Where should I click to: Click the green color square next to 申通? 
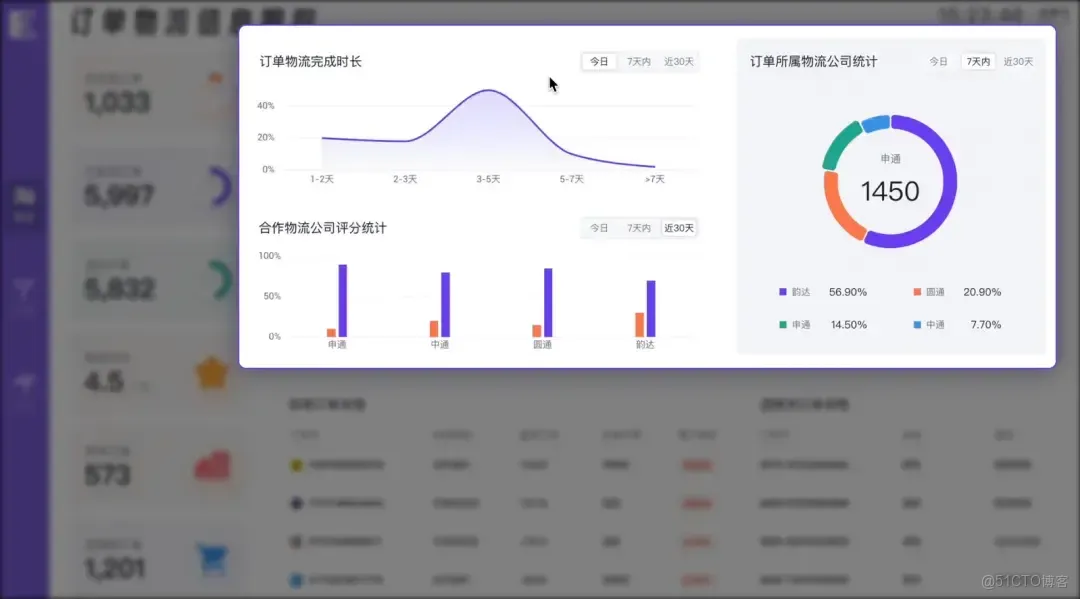[784, 324]
